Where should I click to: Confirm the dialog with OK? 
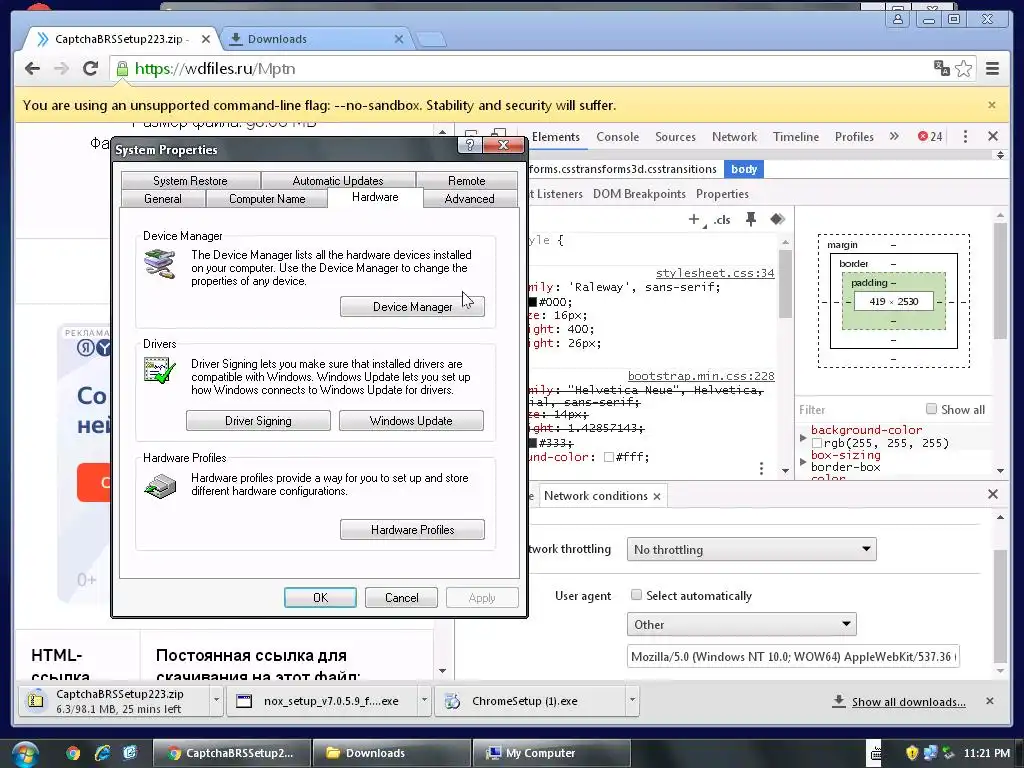(x=320, y=598)
